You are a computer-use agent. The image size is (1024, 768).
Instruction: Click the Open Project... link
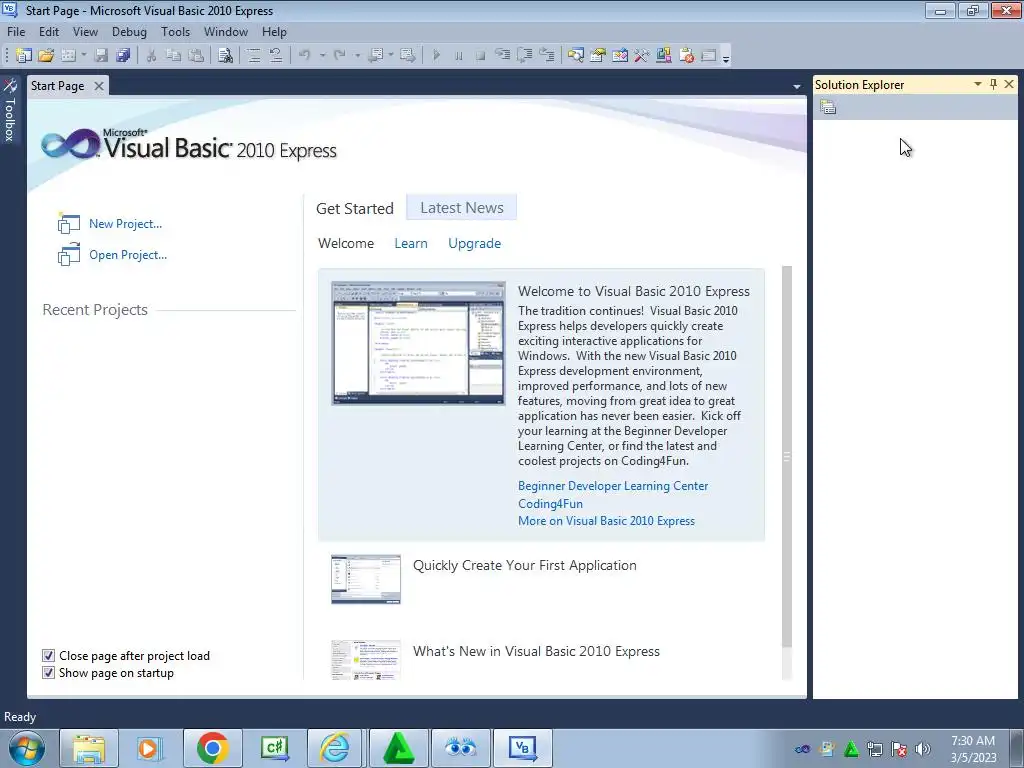(x=128, y=255)
